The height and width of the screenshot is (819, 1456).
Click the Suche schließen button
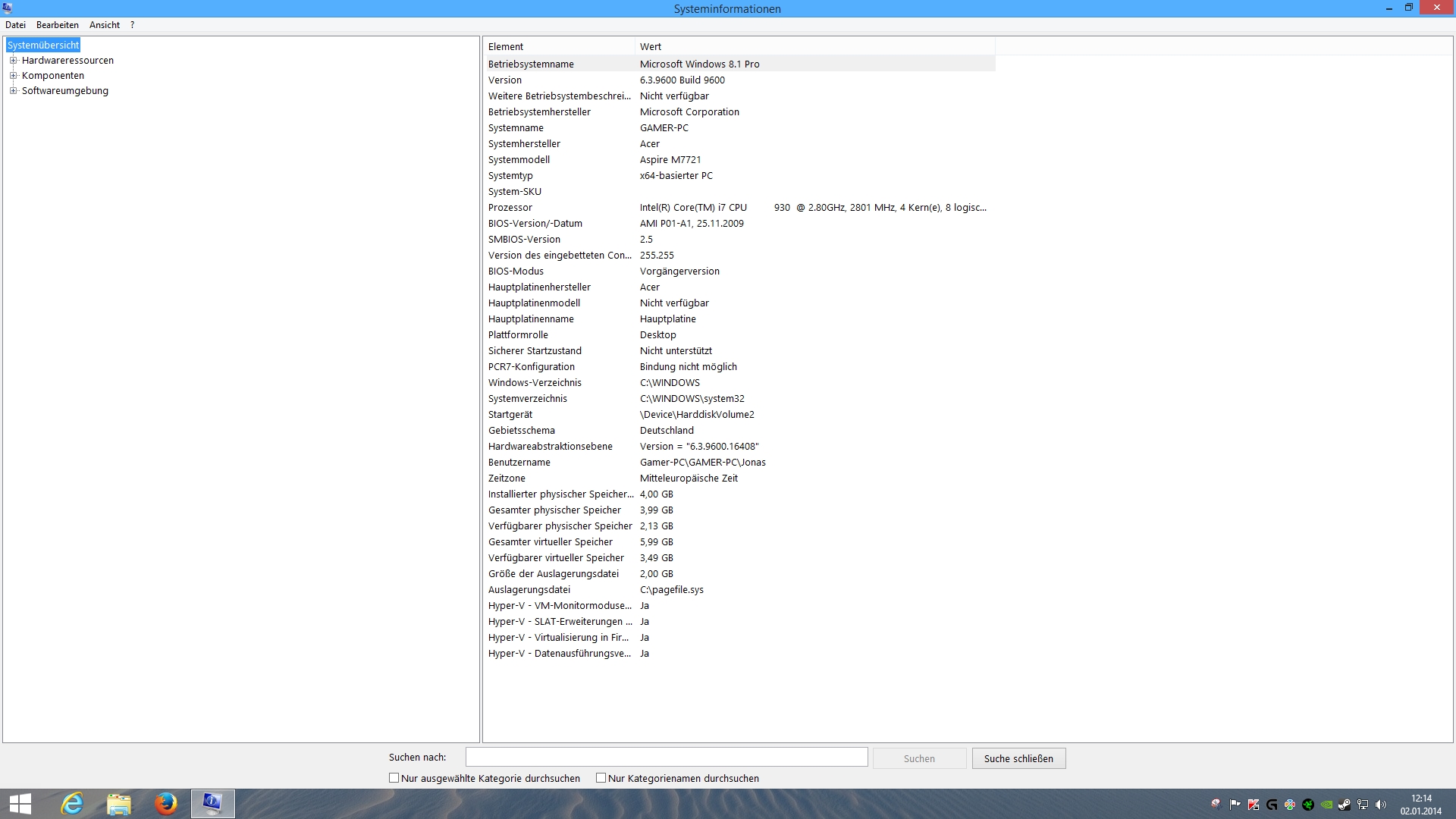[x=1018, y=758]
